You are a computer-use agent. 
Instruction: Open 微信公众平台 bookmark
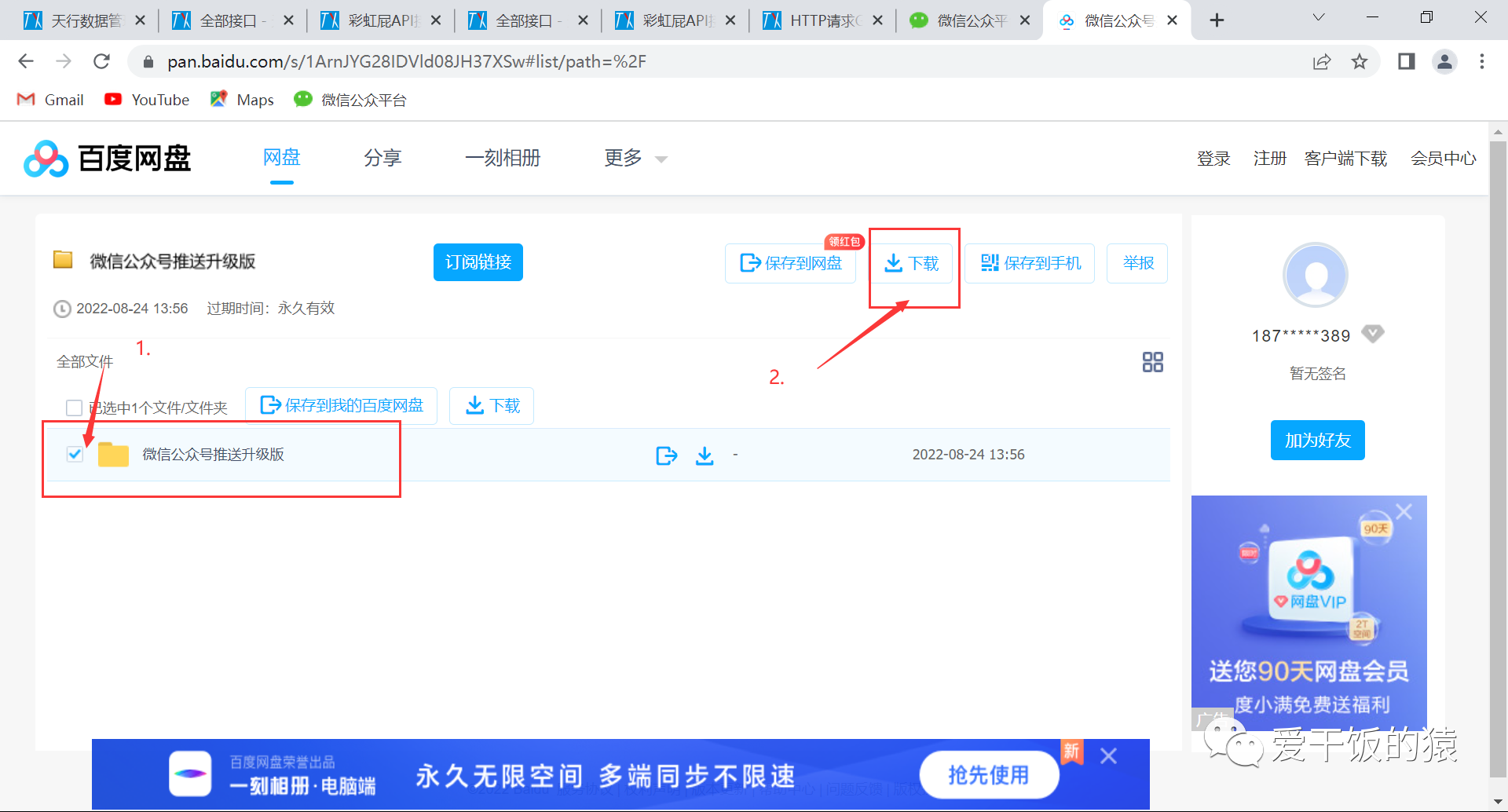pos(350,100)
